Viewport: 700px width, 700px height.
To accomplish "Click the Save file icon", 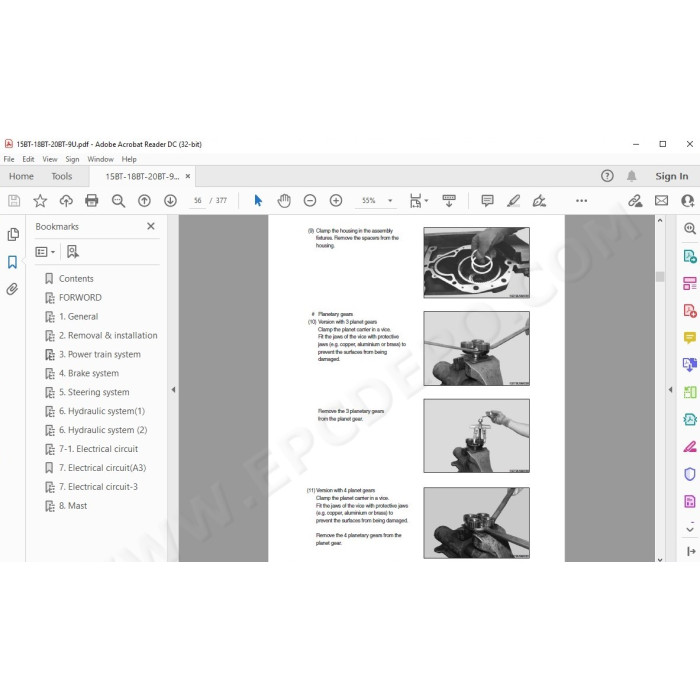I will coord(14,201).
